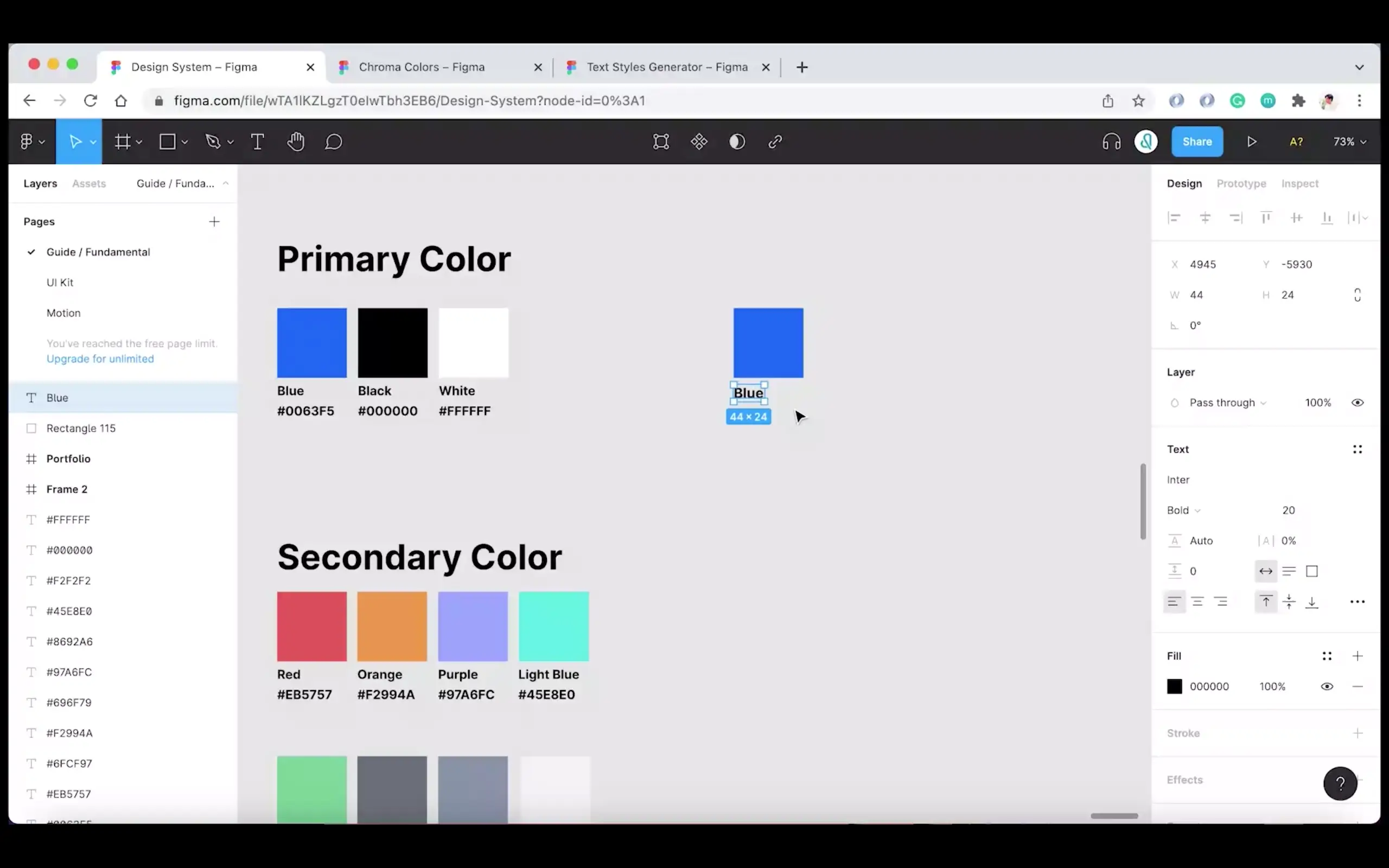Image resolution: width=1389 pixels, height=868 pixels.
Task: Select the Hand tool
Action: click(x=295, y=142)
